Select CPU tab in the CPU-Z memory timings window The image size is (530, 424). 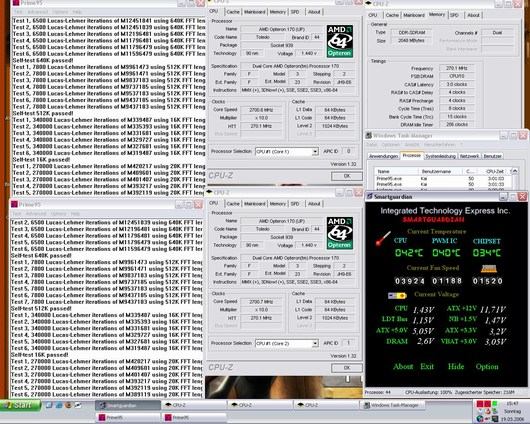[373, 15]
